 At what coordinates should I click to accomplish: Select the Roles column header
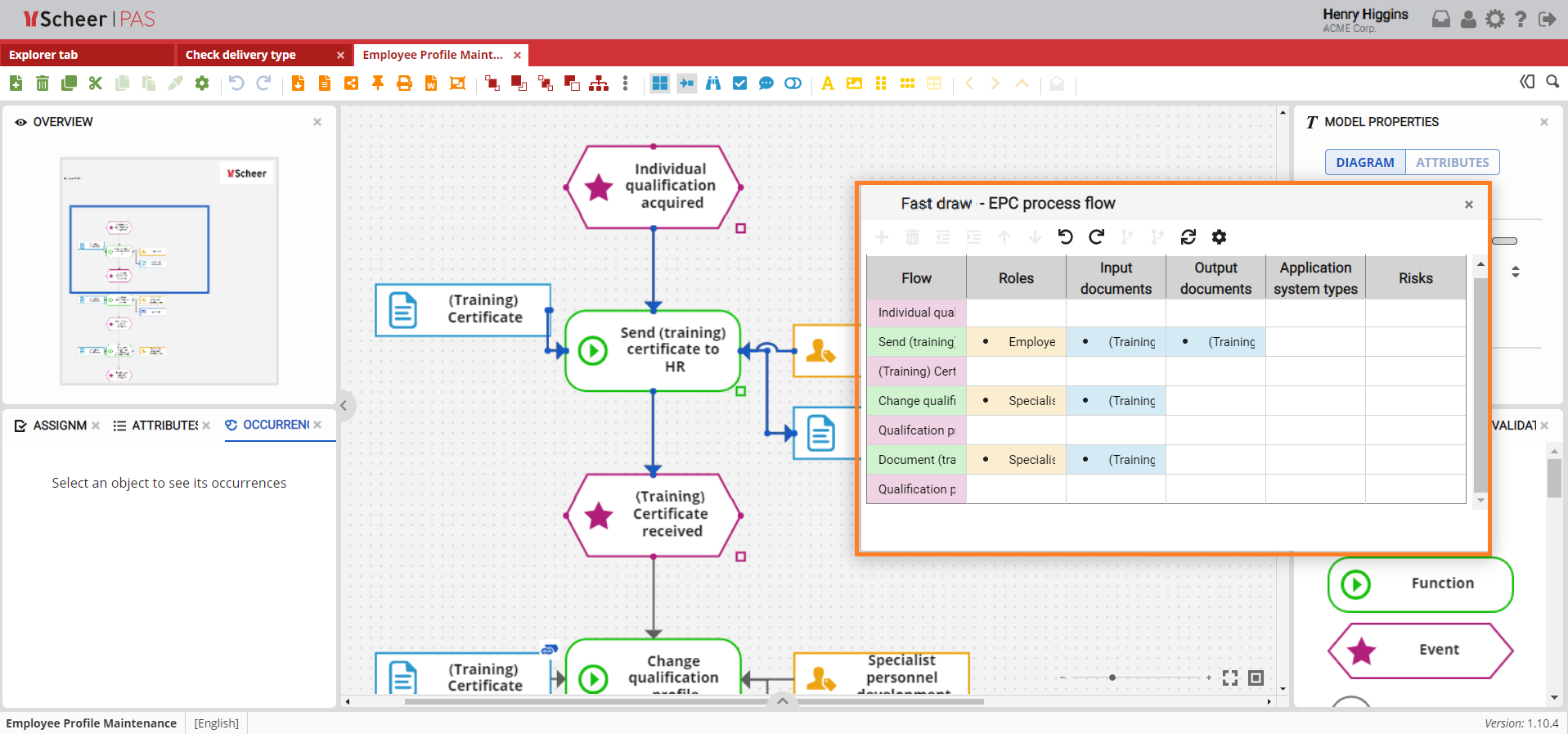pos(1016,278)
